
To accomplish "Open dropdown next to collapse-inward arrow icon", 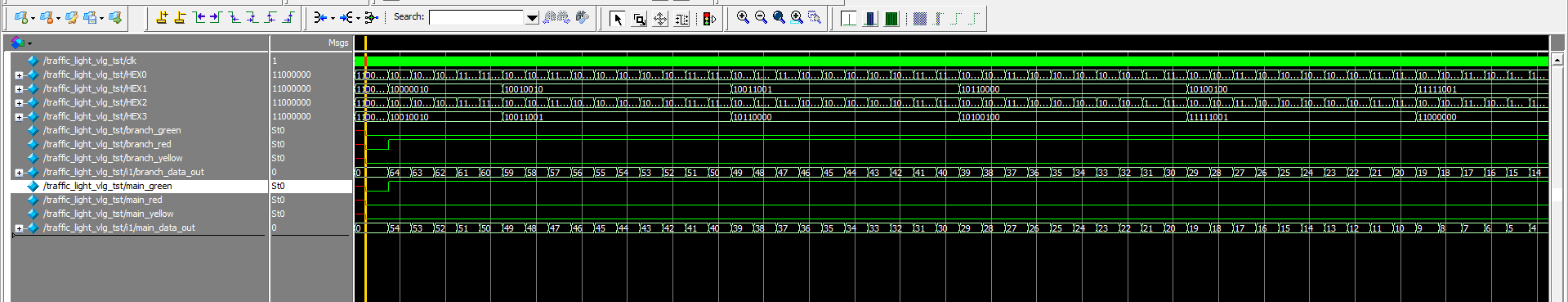I will 333,18.
